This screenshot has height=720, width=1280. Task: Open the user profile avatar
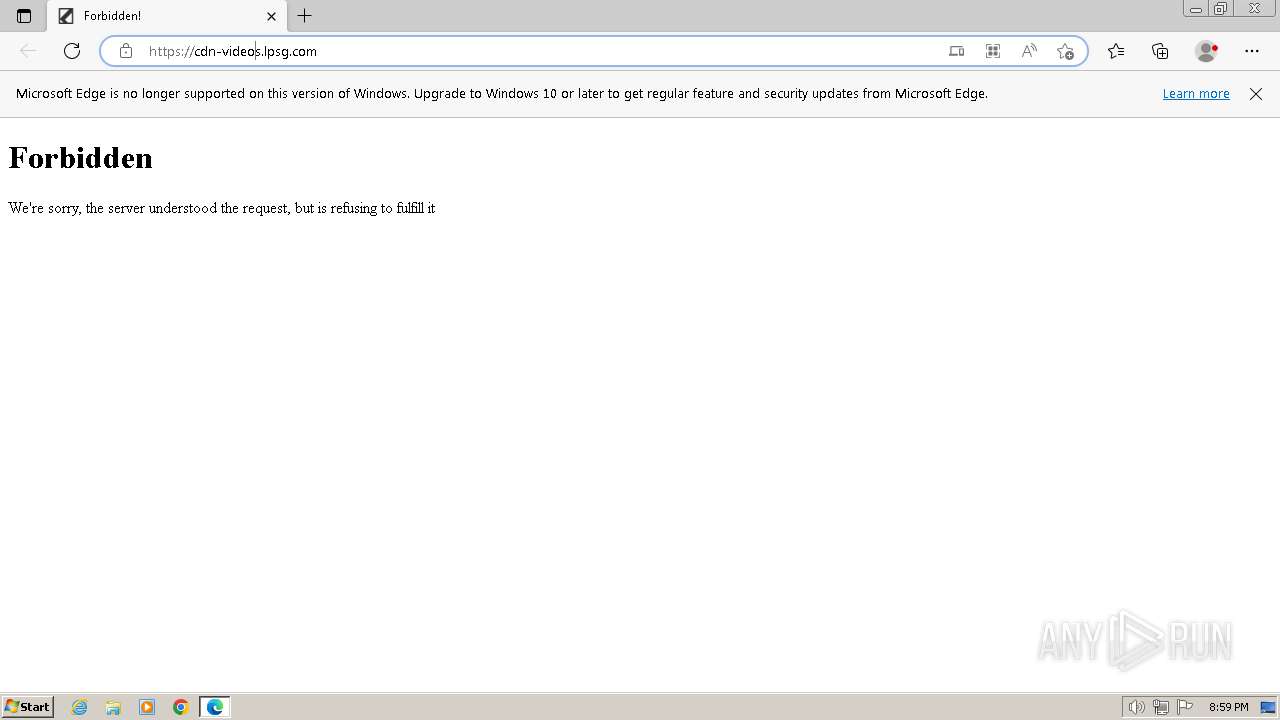tap(1207, 51)
